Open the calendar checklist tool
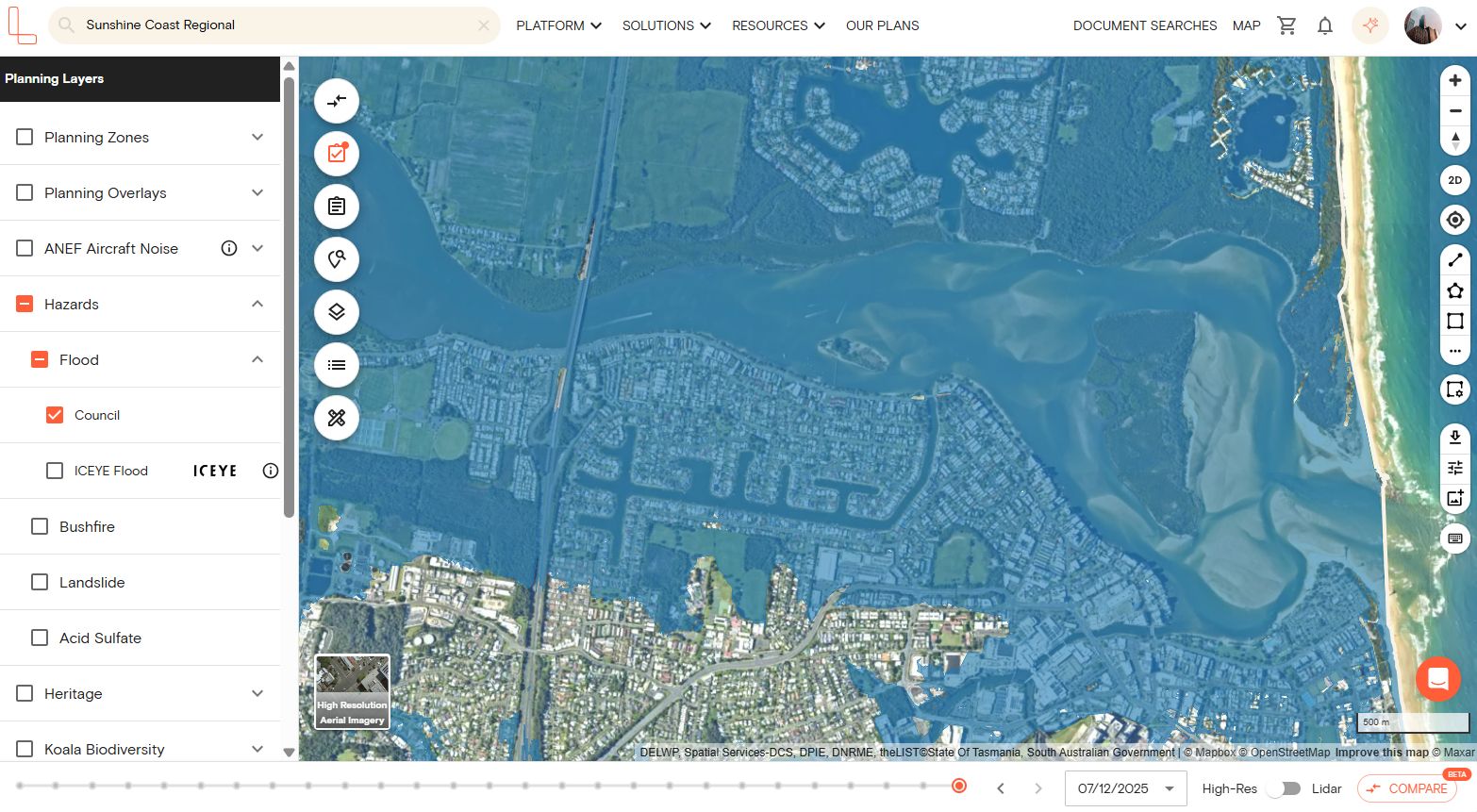The height and width of the screenshot is (812, 1477). [x=337, y=154]
